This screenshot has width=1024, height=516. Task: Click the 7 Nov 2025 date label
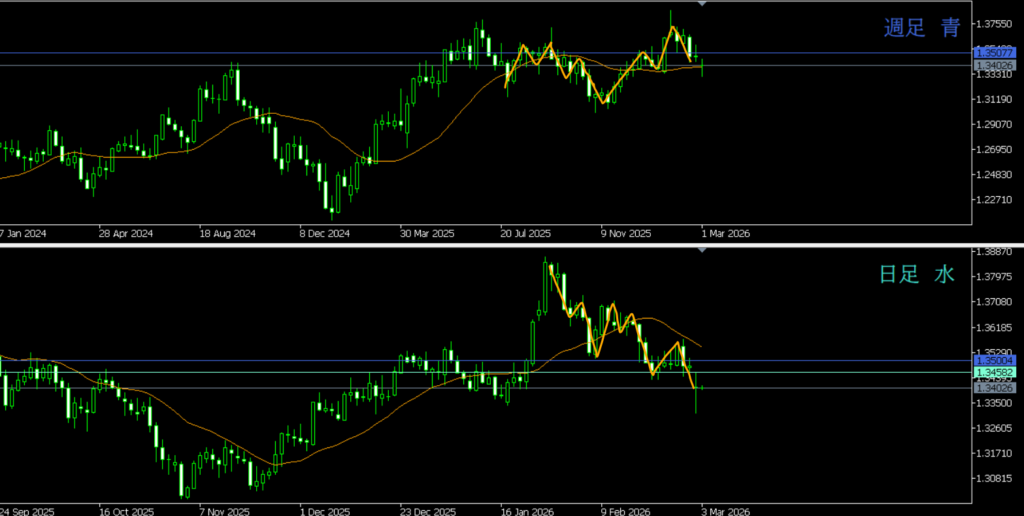pyautogui.click(x=226, y=508)
